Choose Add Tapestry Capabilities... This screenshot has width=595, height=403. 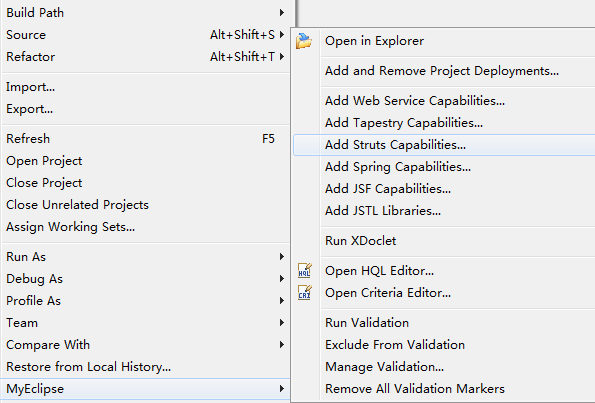point(444,123)
